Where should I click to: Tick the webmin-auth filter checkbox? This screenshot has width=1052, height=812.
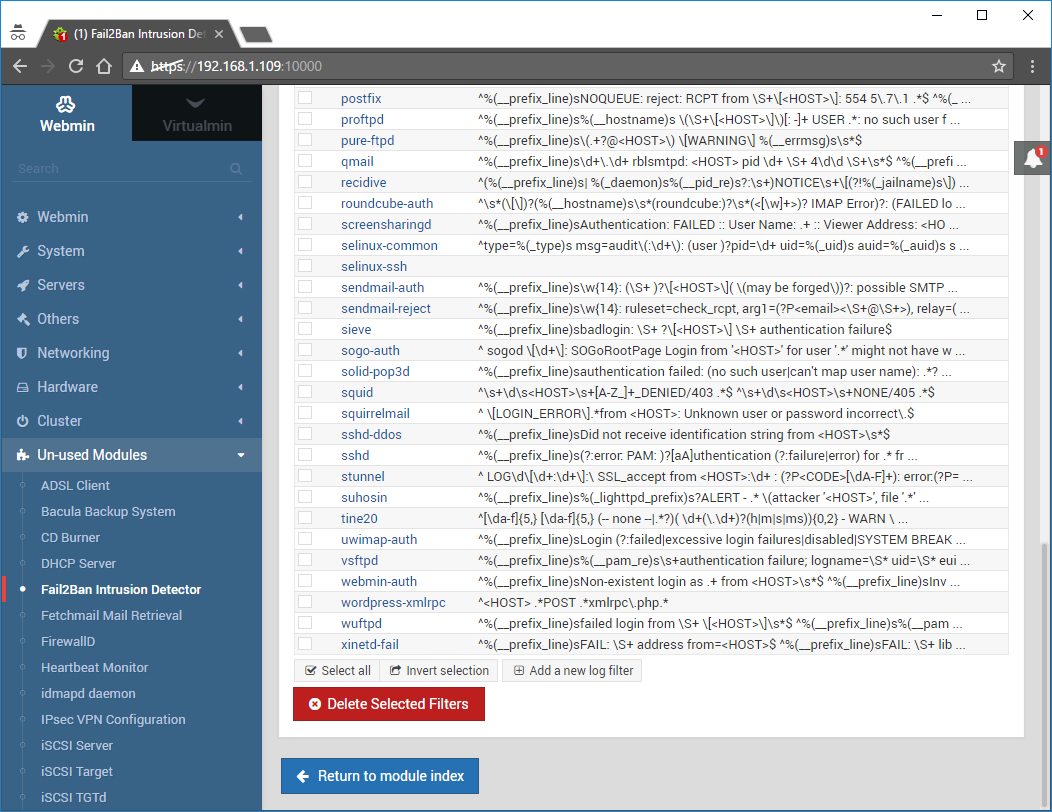point(305,581)
